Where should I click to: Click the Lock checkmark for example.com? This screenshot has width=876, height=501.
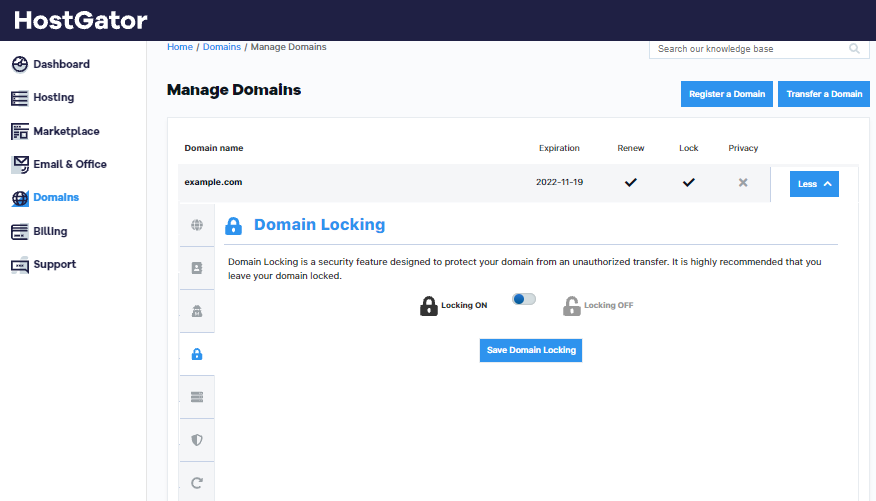pyautogui.click(x=689, y=182)
